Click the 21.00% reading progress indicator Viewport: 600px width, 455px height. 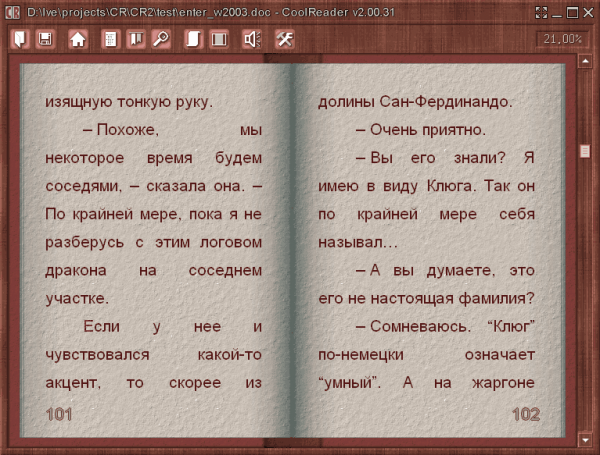[x=562, y=39]
